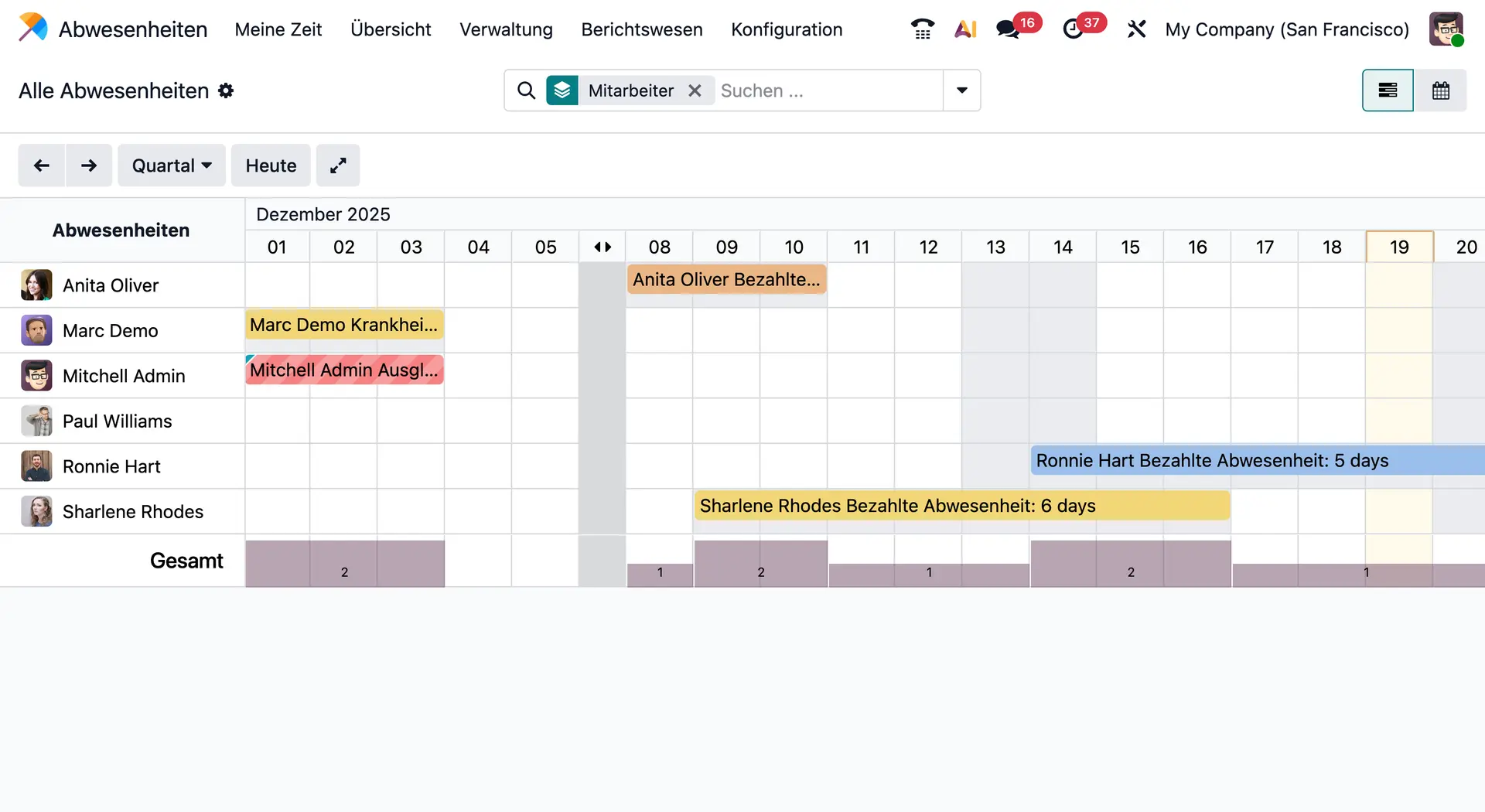Open the Berichtswesen menu
Viewport: 1485px width, 812px height.
click(642, 29)
